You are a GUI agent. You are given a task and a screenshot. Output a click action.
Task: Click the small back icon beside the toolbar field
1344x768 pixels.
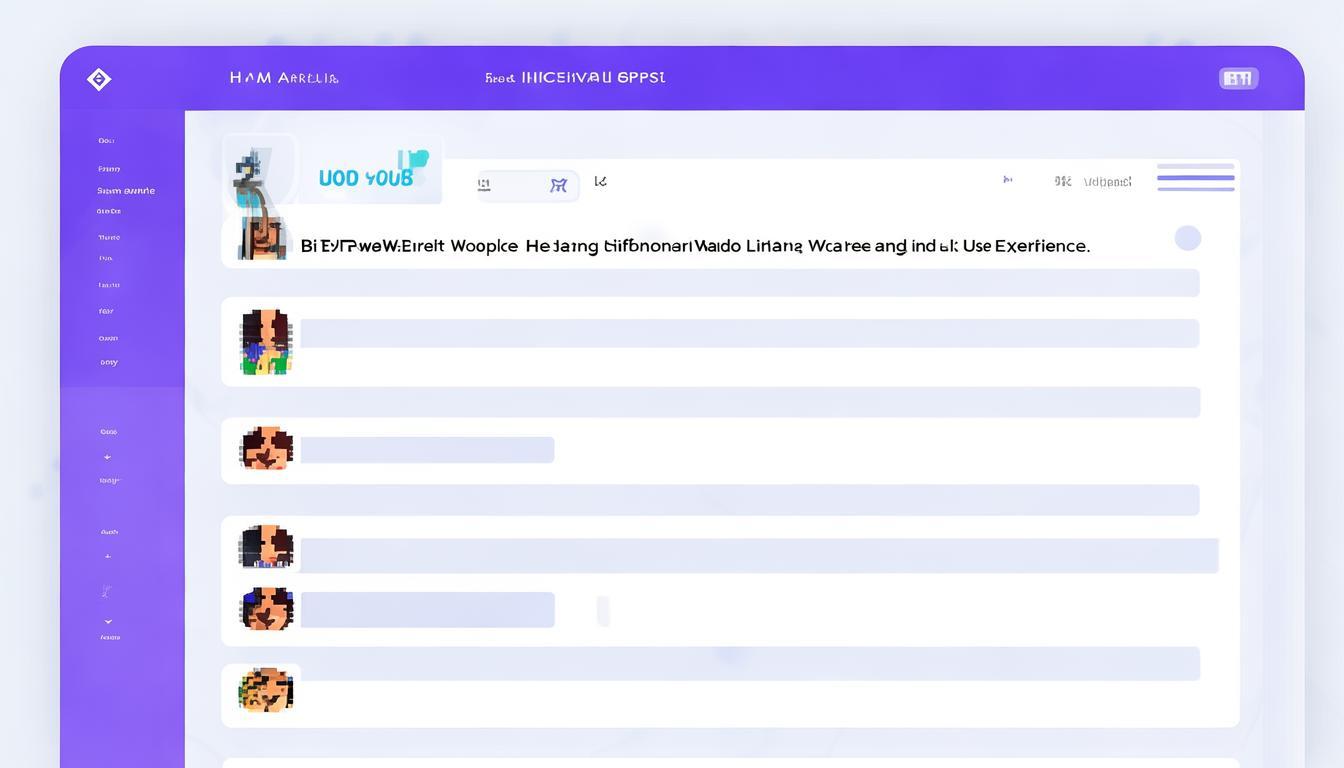[600, 181]
